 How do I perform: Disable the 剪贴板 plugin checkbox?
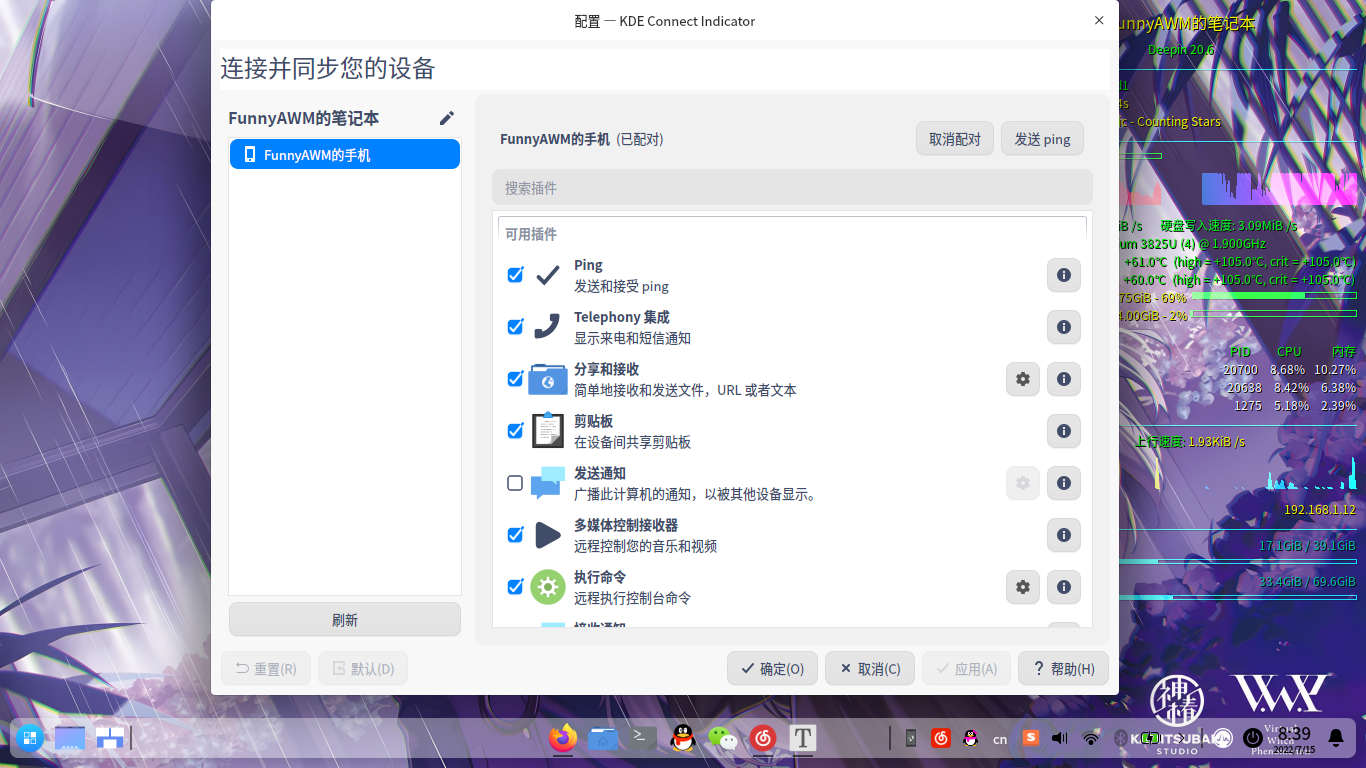(515, 430)
